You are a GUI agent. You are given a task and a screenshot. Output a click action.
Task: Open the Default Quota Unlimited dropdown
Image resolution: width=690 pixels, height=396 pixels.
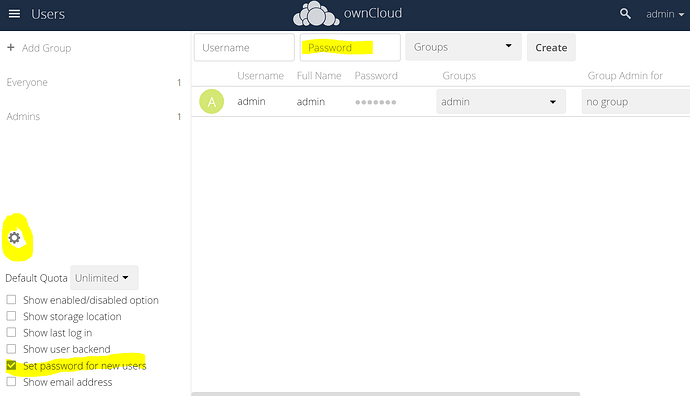pos(104,278)
